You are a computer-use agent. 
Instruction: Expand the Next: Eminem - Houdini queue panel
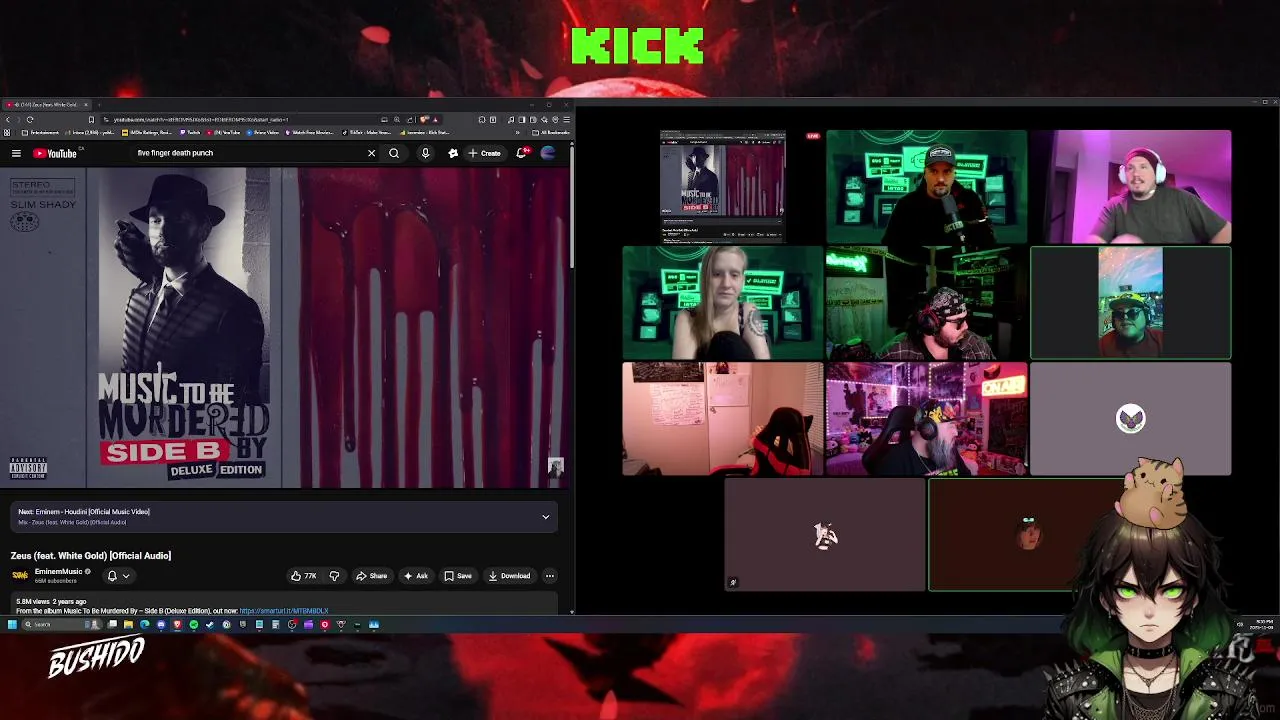click(545, 517)
